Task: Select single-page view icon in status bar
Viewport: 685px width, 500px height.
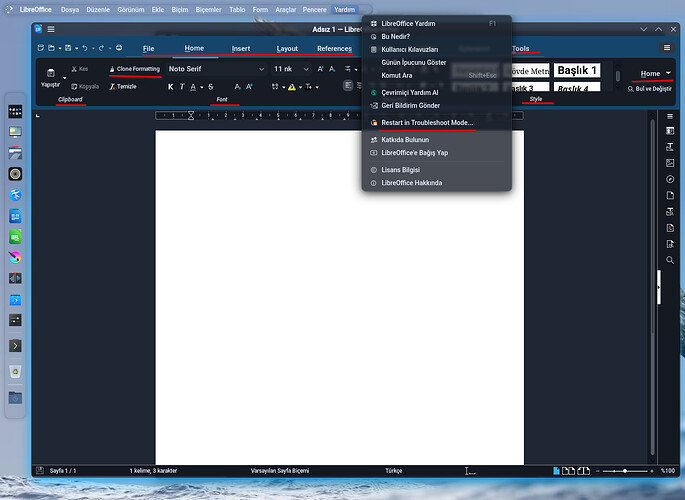Action: pos(556,471)
